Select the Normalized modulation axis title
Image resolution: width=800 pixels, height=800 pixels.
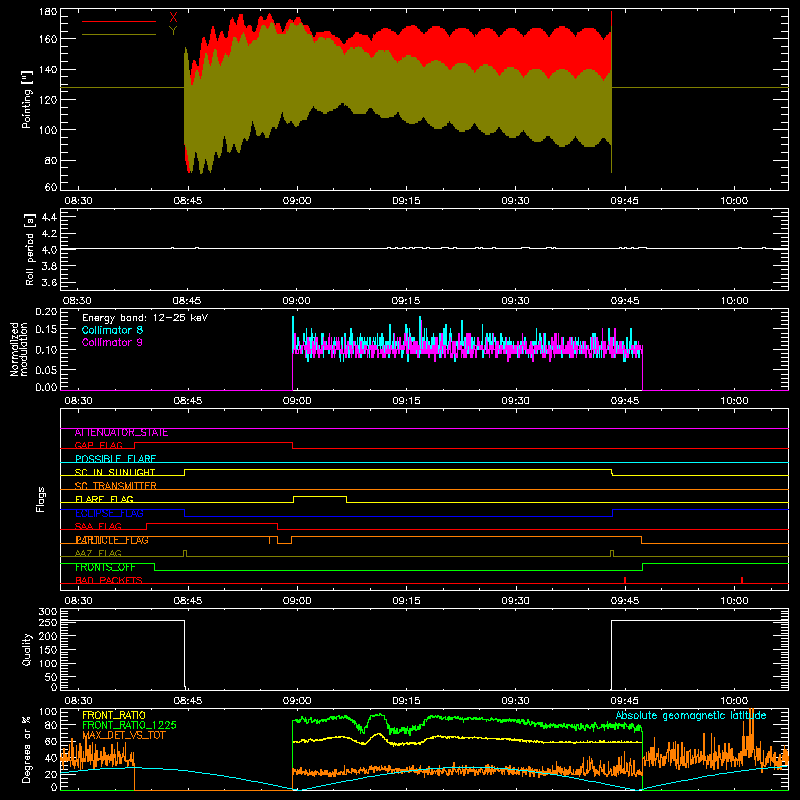pos(19,349)
